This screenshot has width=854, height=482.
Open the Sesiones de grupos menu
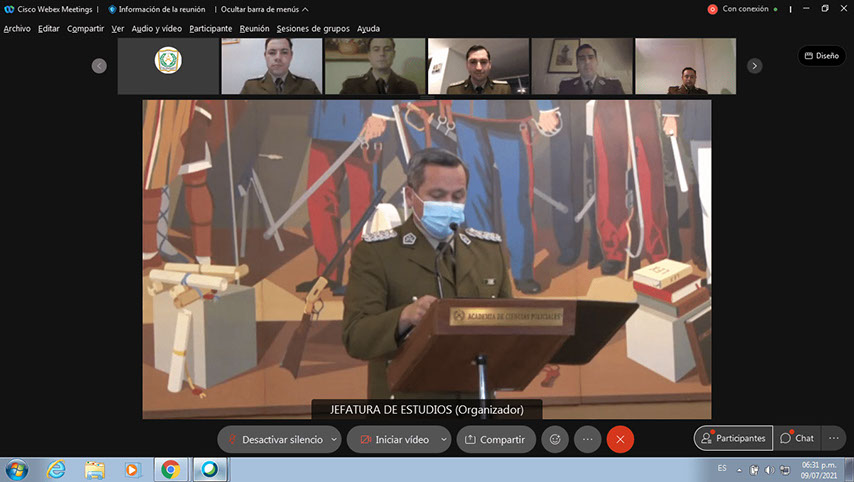[313, 28]
